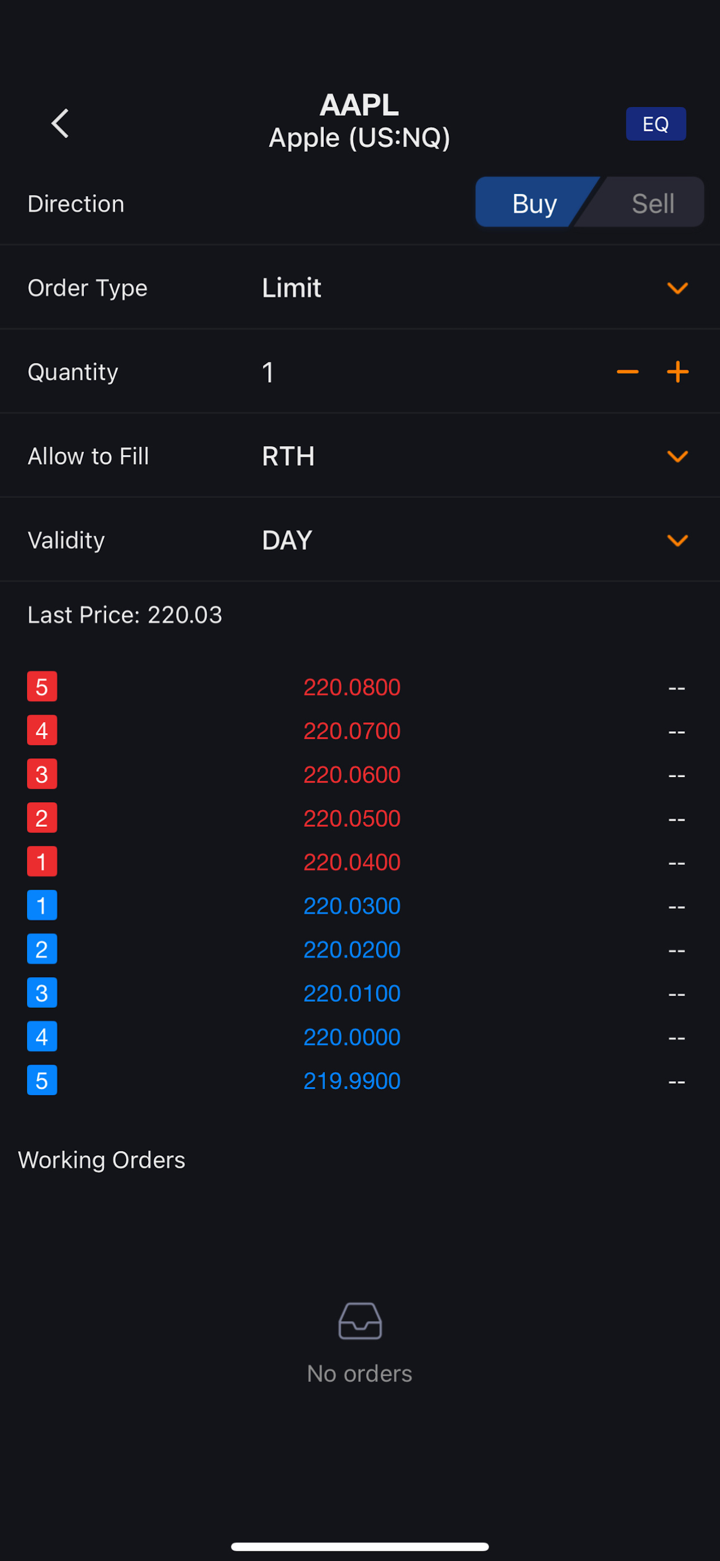Go back using the left arrow

point(60,124)
